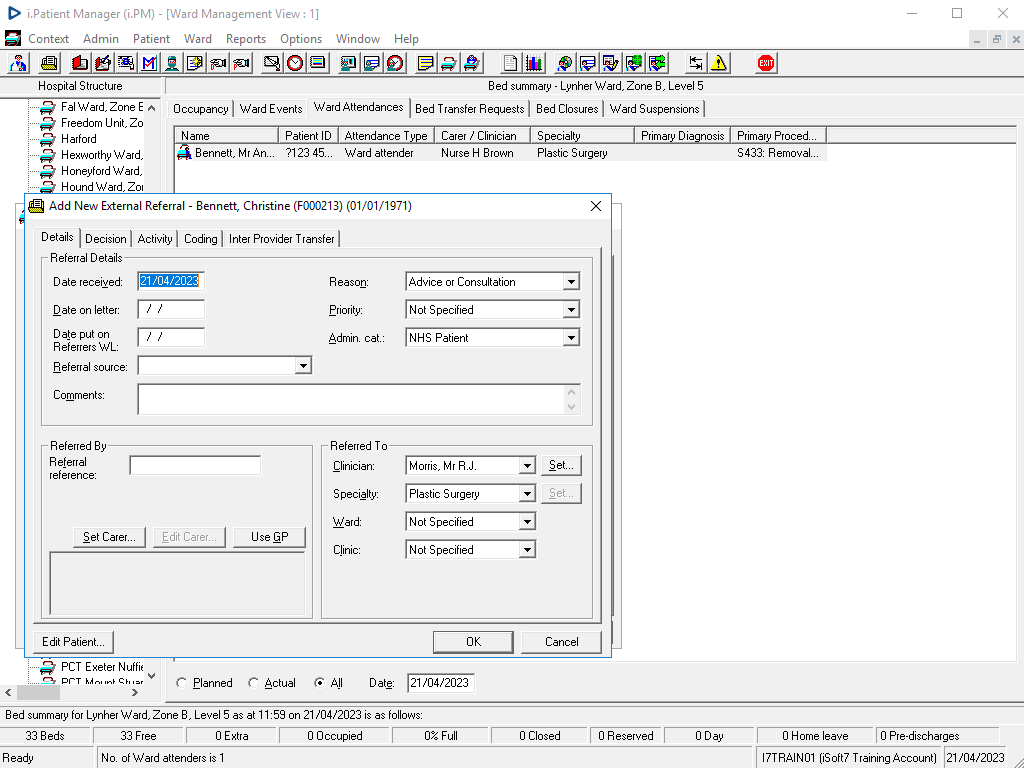Viewport: 1024px width, 768px height.
Task: Open the Coding tab
Action: 200,239
